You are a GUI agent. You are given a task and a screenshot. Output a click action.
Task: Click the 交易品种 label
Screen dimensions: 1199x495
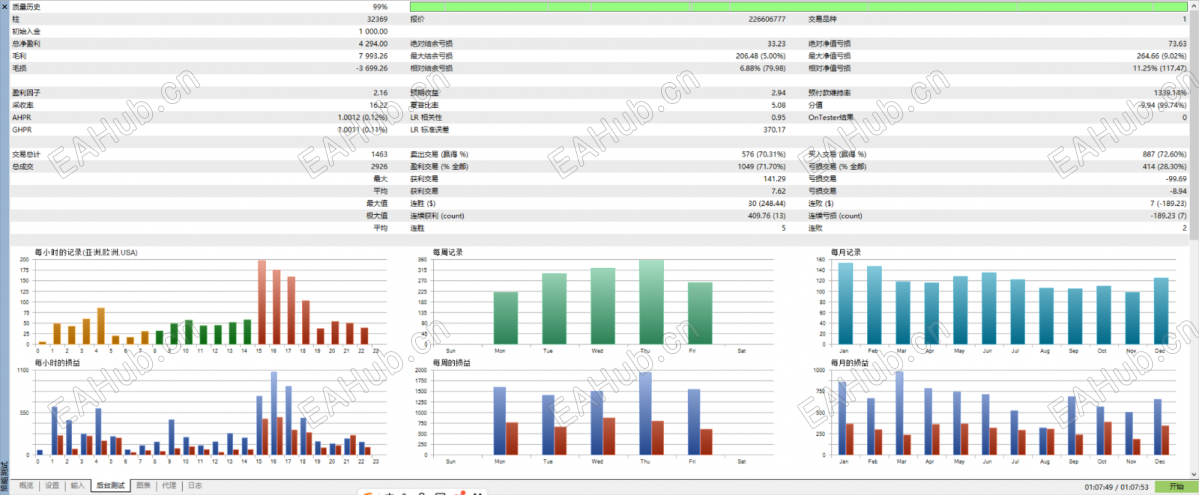824,18
